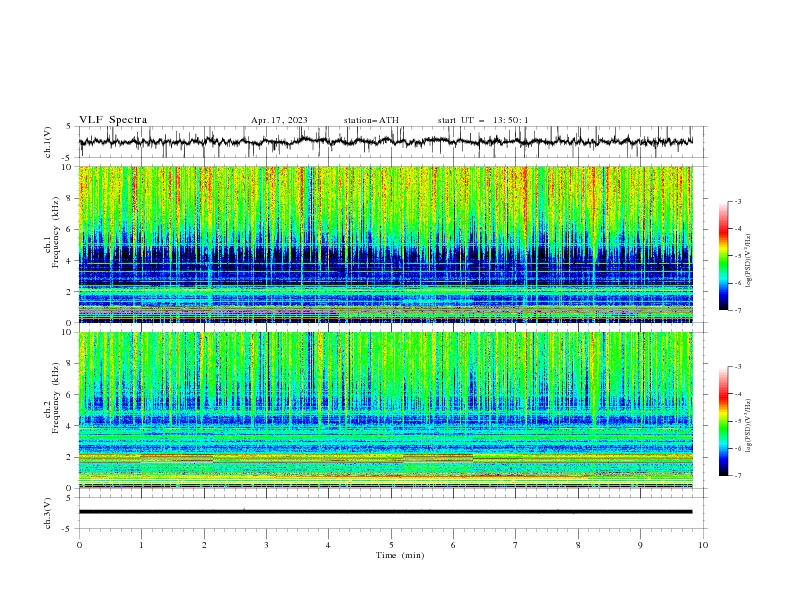
Task: Click the ch.1 color bar 'log(PSD)(V²/Hz)' label
Action: (x=748, y=261)
